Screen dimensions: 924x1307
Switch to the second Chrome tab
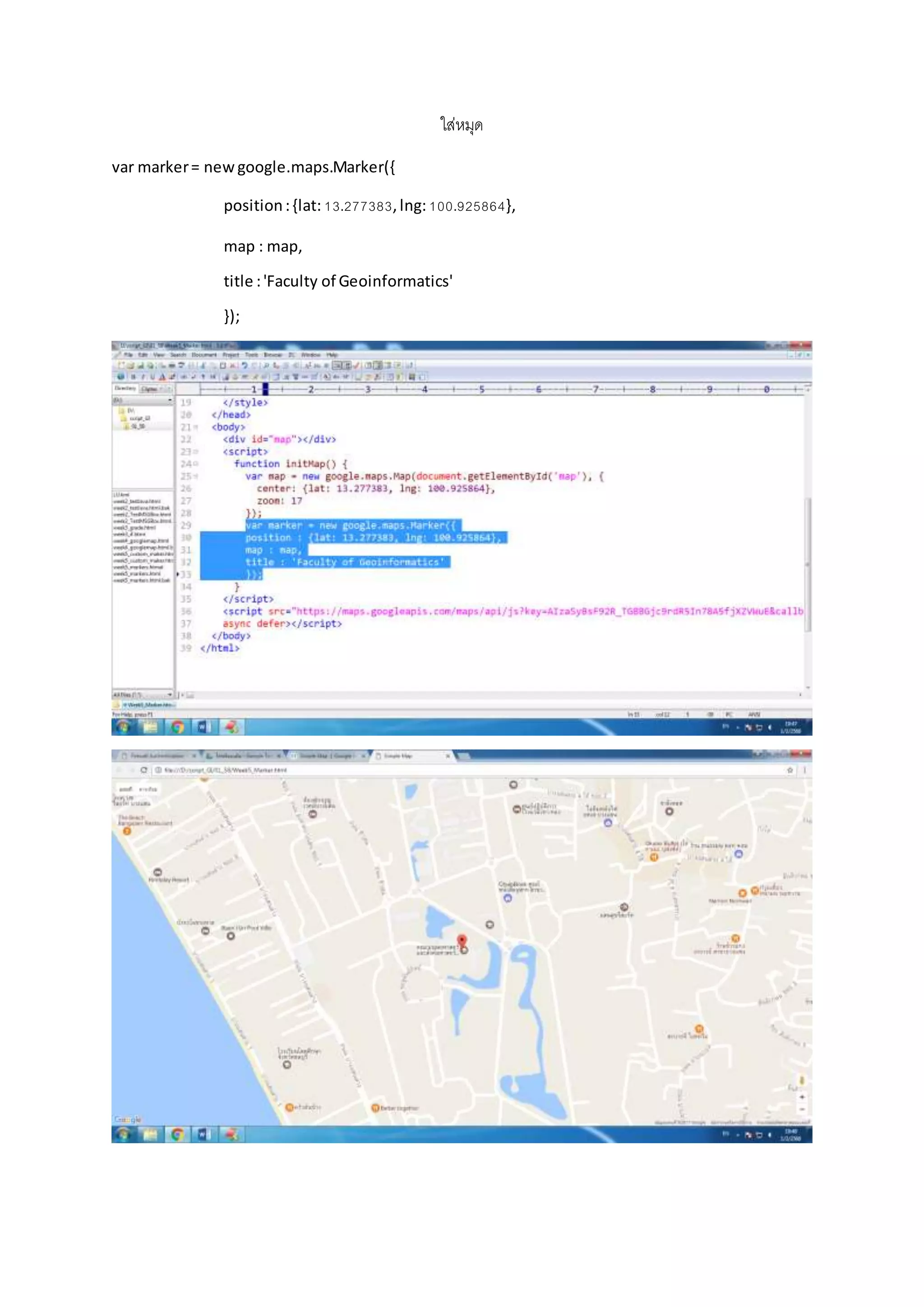tap(242, 756)
